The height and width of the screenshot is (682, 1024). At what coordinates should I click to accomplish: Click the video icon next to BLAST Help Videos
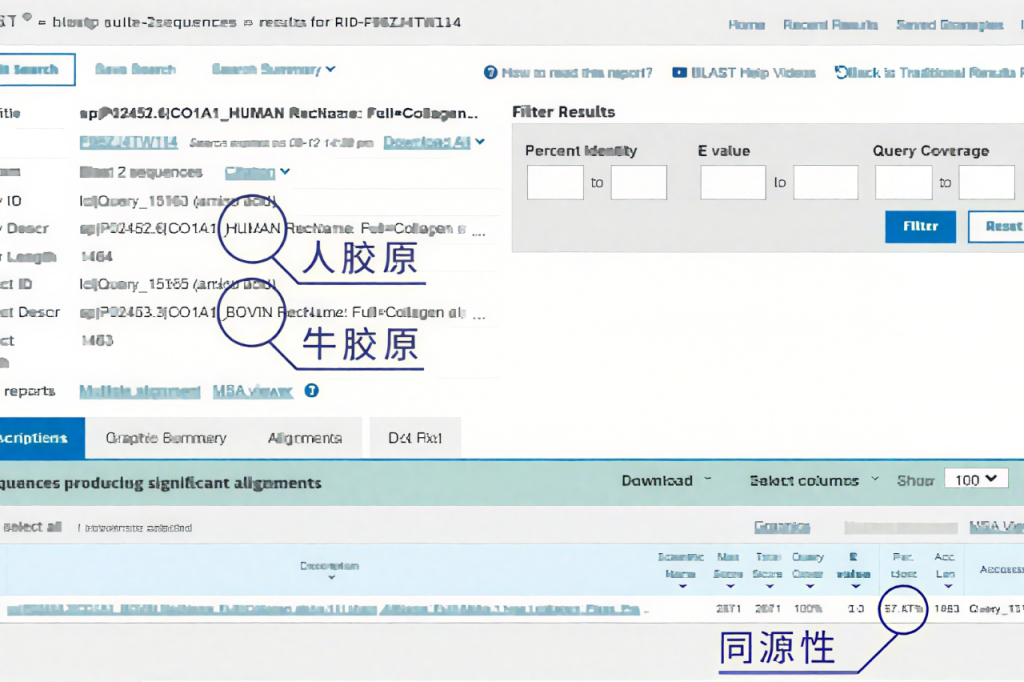tap(680, 73)
